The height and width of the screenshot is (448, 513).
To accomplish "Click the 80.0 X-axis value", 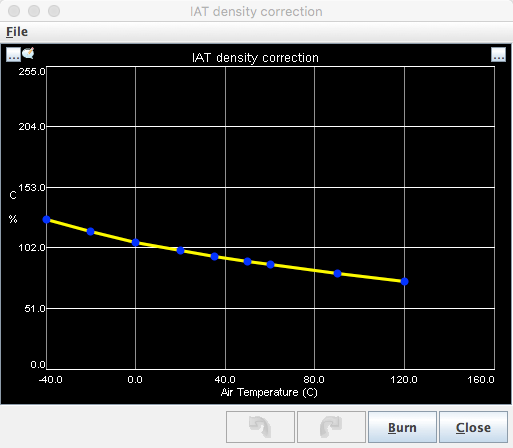I will (314, 379).
